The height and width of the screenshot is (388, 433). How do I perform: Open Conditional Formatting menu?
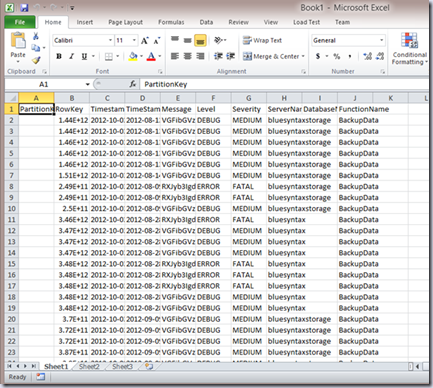pos(409,48)
